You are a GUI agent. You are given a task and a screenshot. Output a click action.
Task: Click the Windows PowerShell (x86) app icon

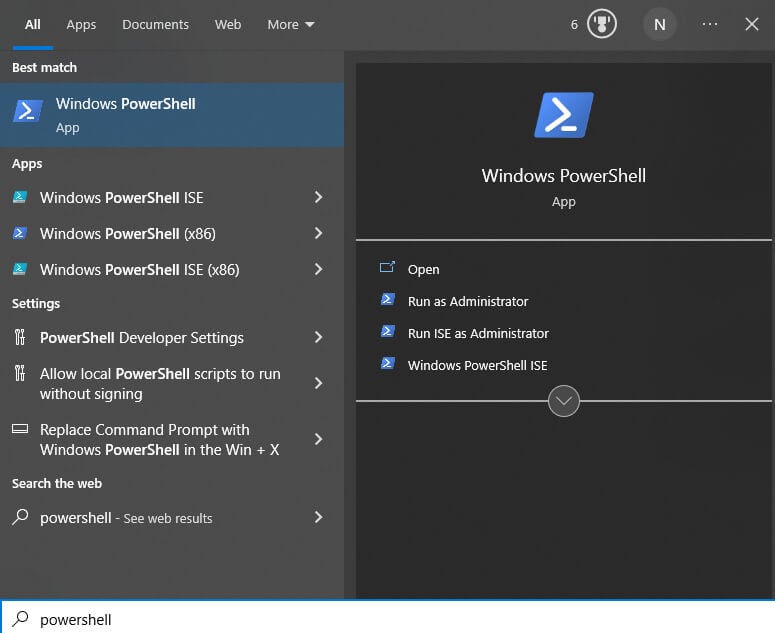point(20,234)
